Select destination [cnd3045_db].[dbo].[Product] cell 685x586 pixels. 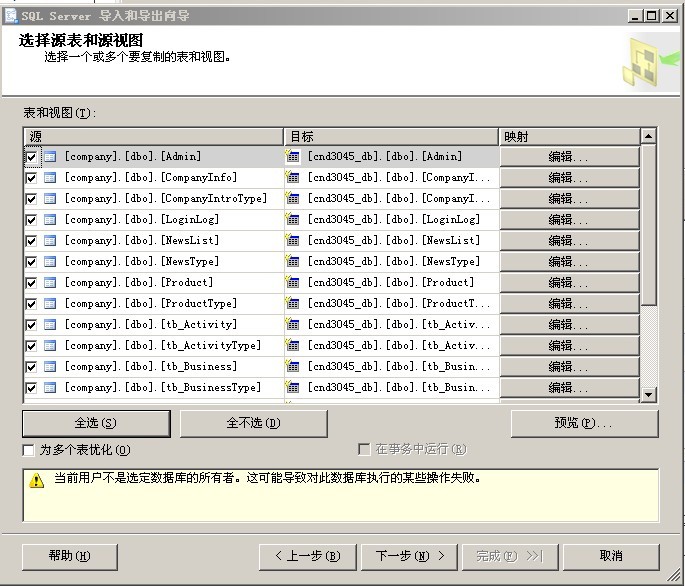(391, 282)
